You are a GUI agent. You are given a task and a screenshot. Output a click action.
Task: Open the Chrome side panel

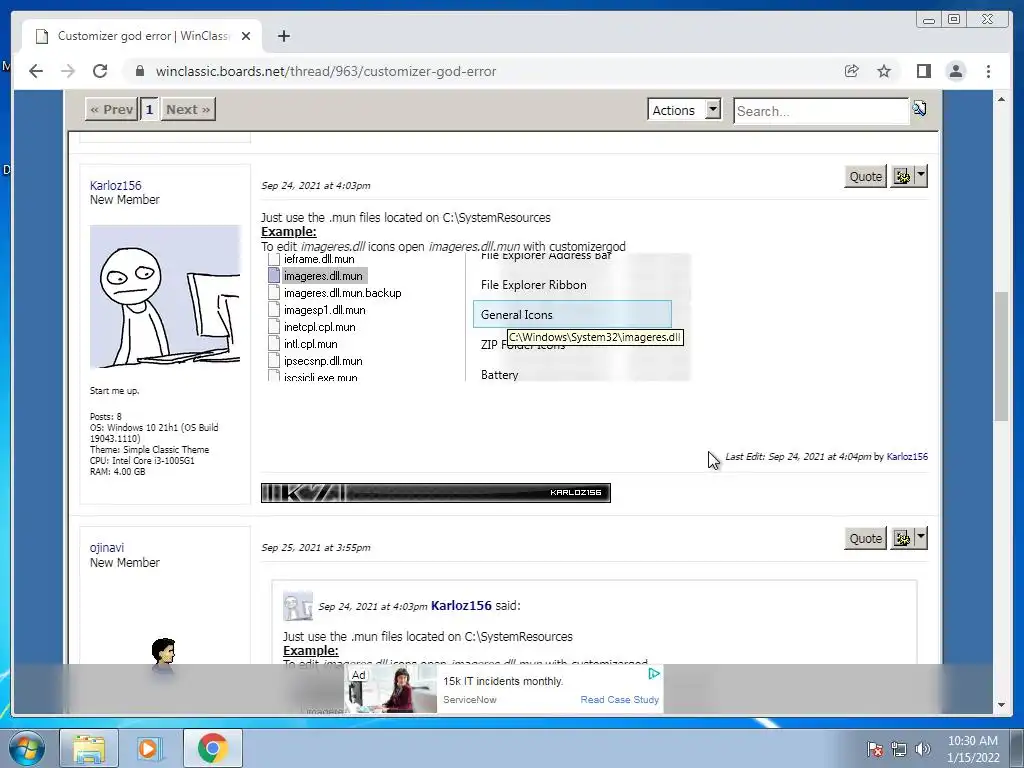[x=923, y=71]
